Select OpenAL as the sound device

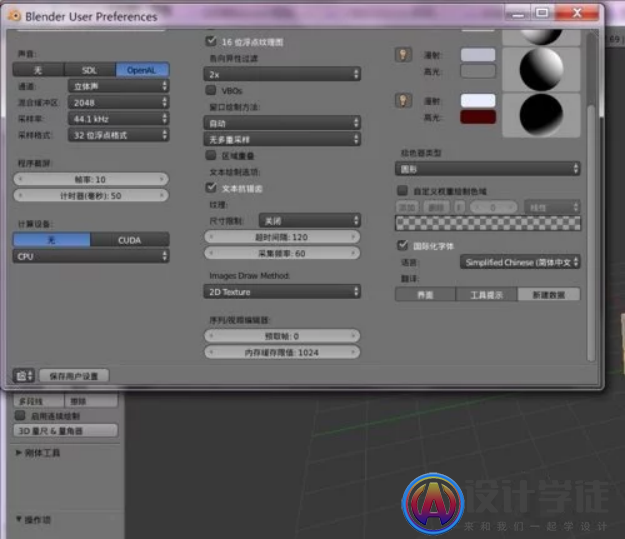coord(142,70)
